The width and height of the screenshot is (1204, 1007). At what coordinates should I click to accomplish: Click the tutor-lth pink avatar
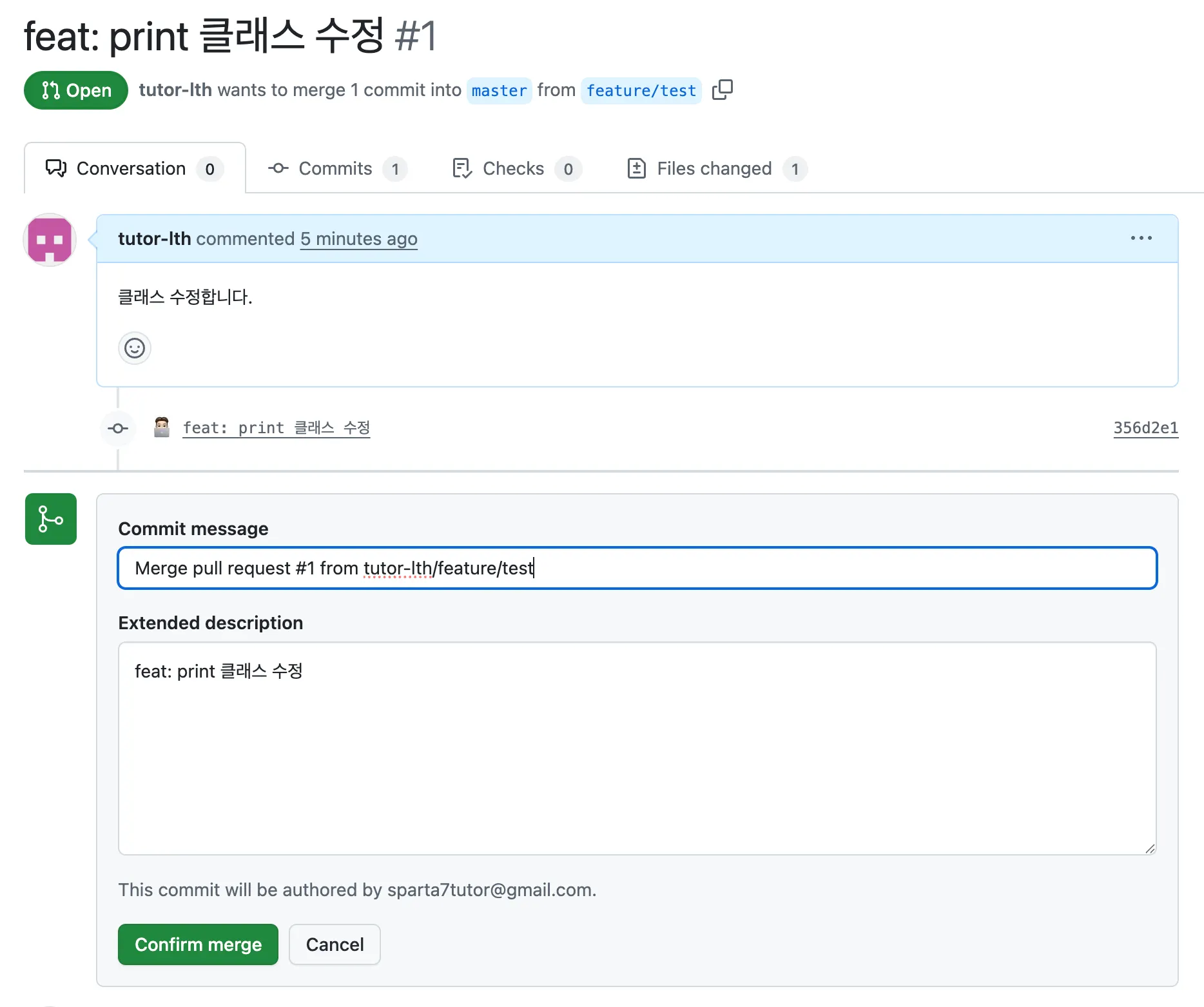click(x=50, y=240)
